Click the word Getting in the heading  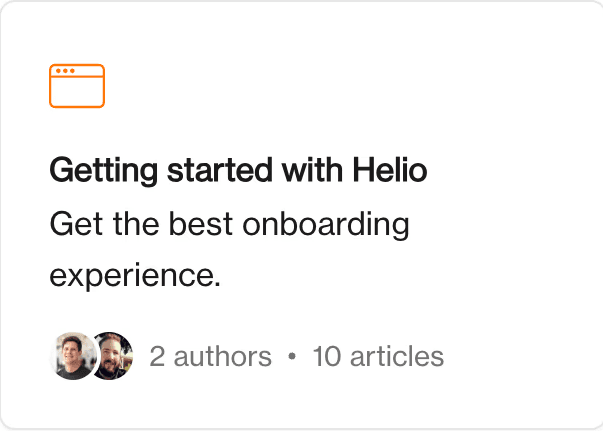click(x=104, y=170)
